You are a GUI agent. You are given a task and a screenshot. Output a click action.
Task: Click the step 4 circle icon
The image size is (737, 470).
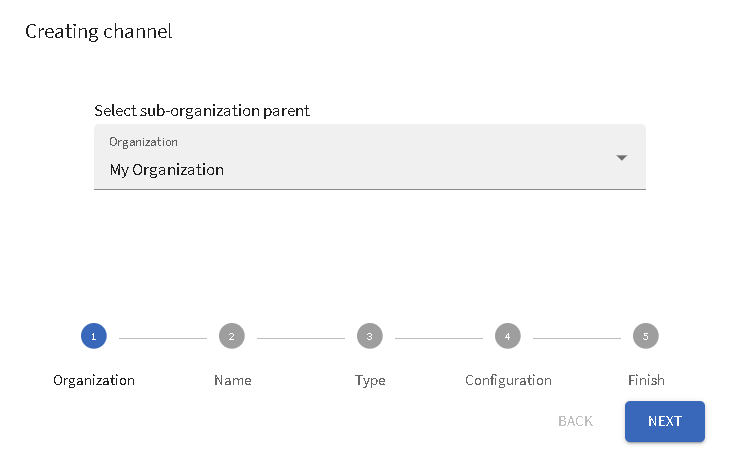click(508, 337)
